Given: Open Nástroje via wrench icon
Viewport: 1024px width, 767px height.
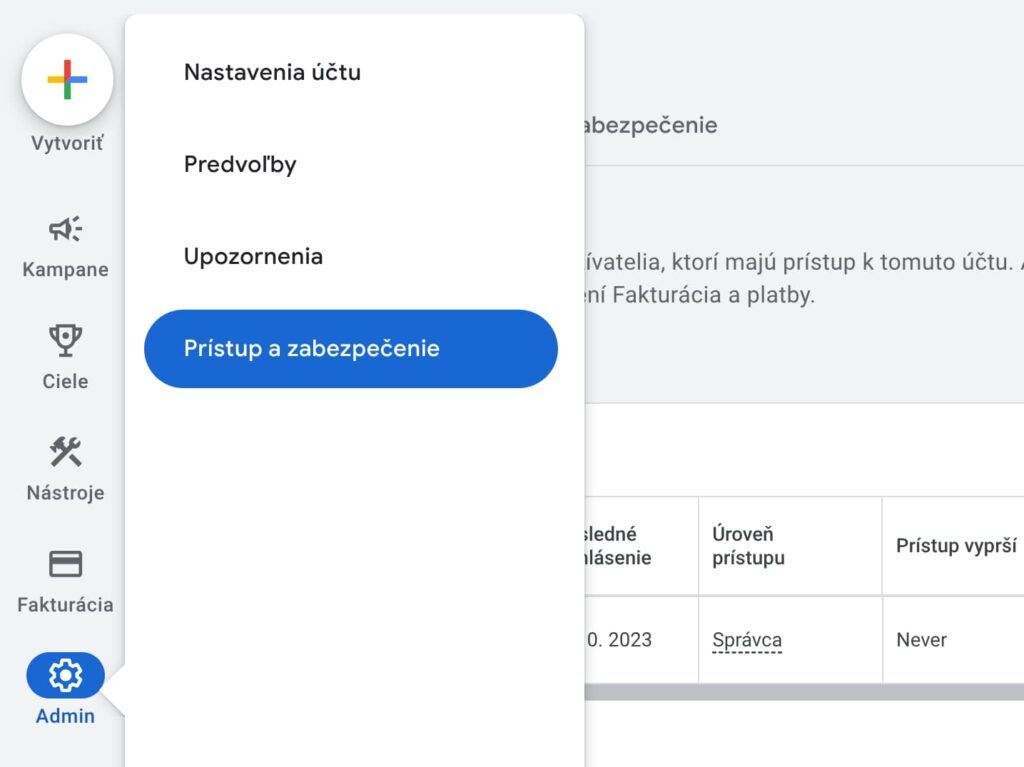Looking at the screenshot, I should tap(65, 451).
